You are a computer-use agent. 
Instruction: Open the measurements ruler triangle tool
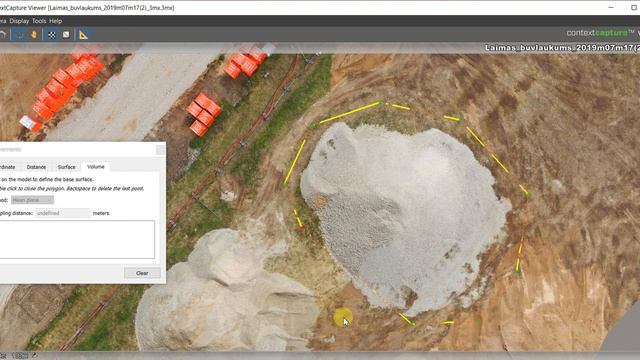[83, 35]
